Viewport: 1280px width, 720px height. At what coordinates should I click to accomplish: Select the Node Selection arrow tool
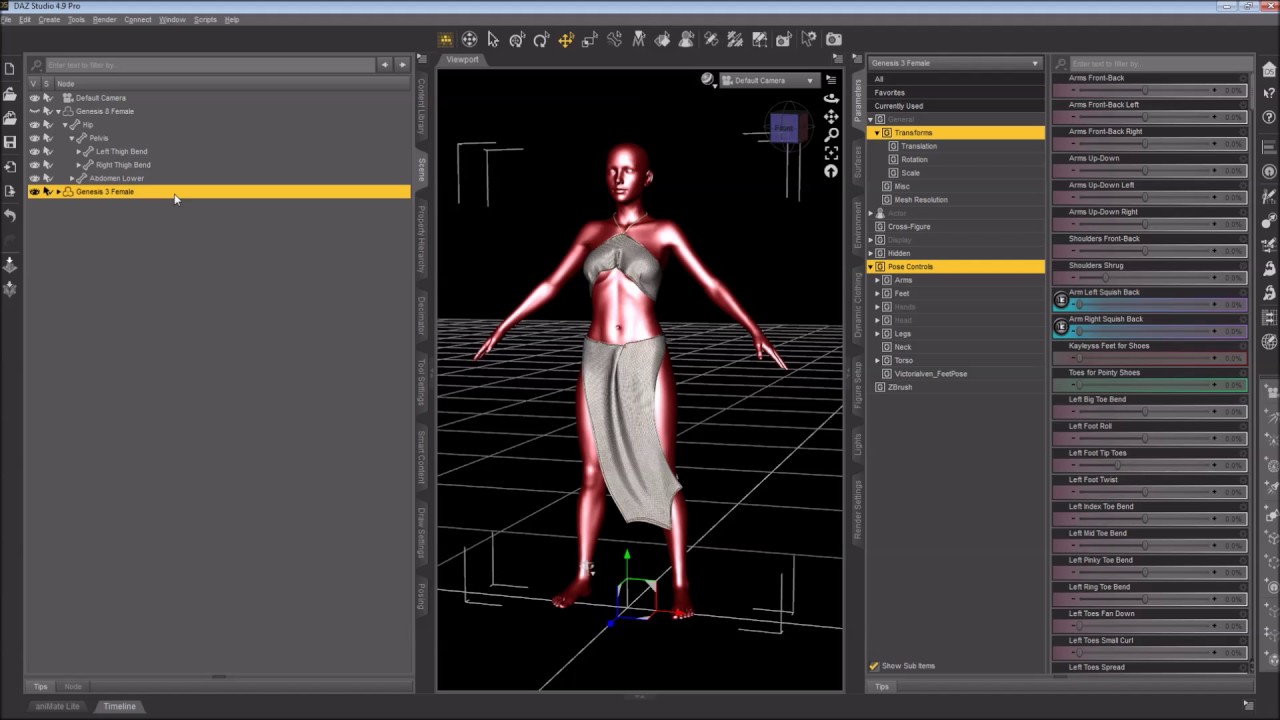pyautogui.click(x=493, y=39)
